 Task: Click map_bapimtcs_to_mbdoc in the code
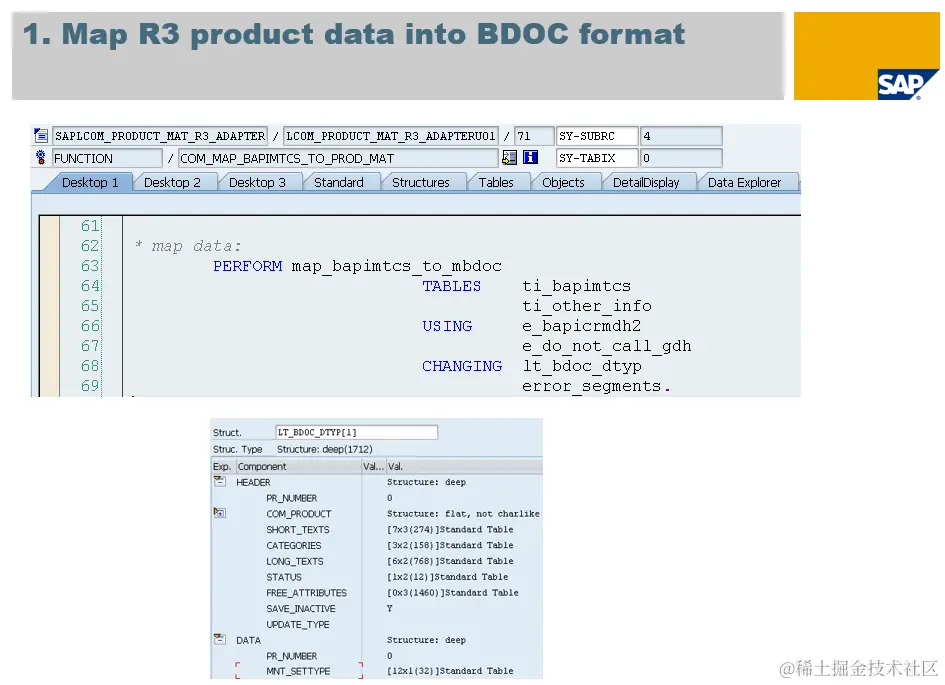click(397, 266)
